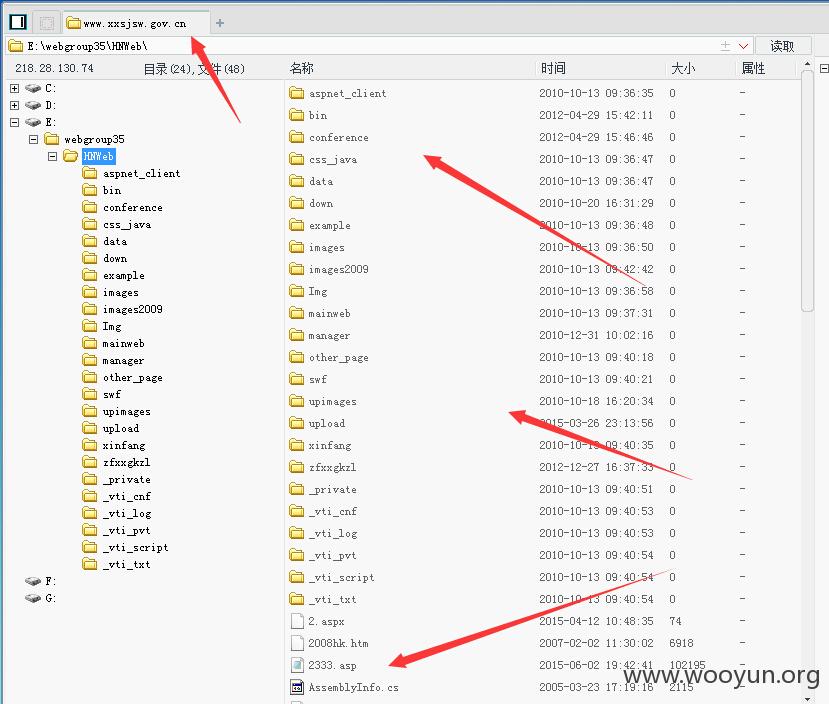
Task: Expand the C: drive node
Action: [x=15, y=88]
